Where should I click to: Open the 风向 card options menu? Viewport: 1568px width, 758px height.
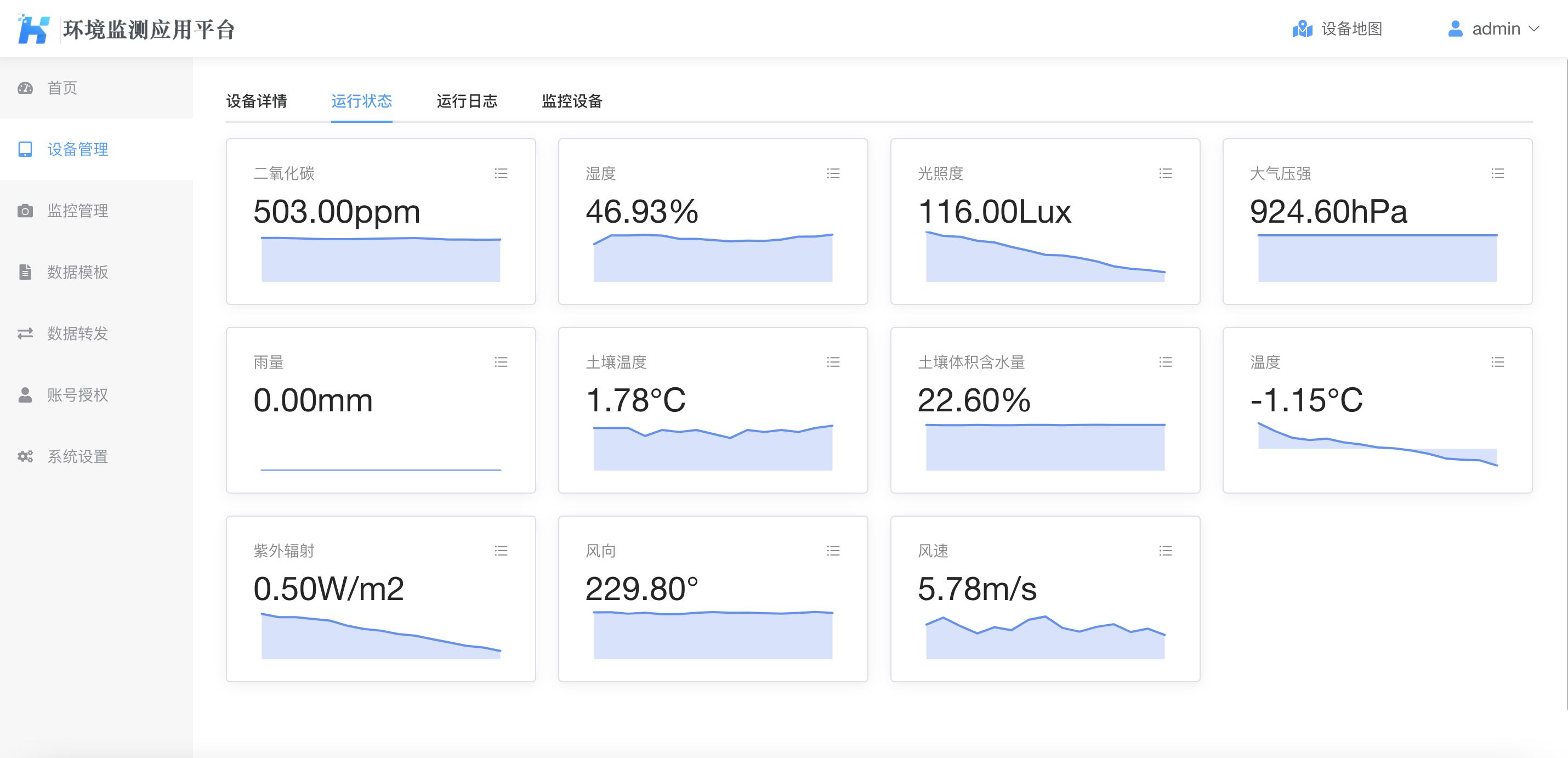point(833,551)
